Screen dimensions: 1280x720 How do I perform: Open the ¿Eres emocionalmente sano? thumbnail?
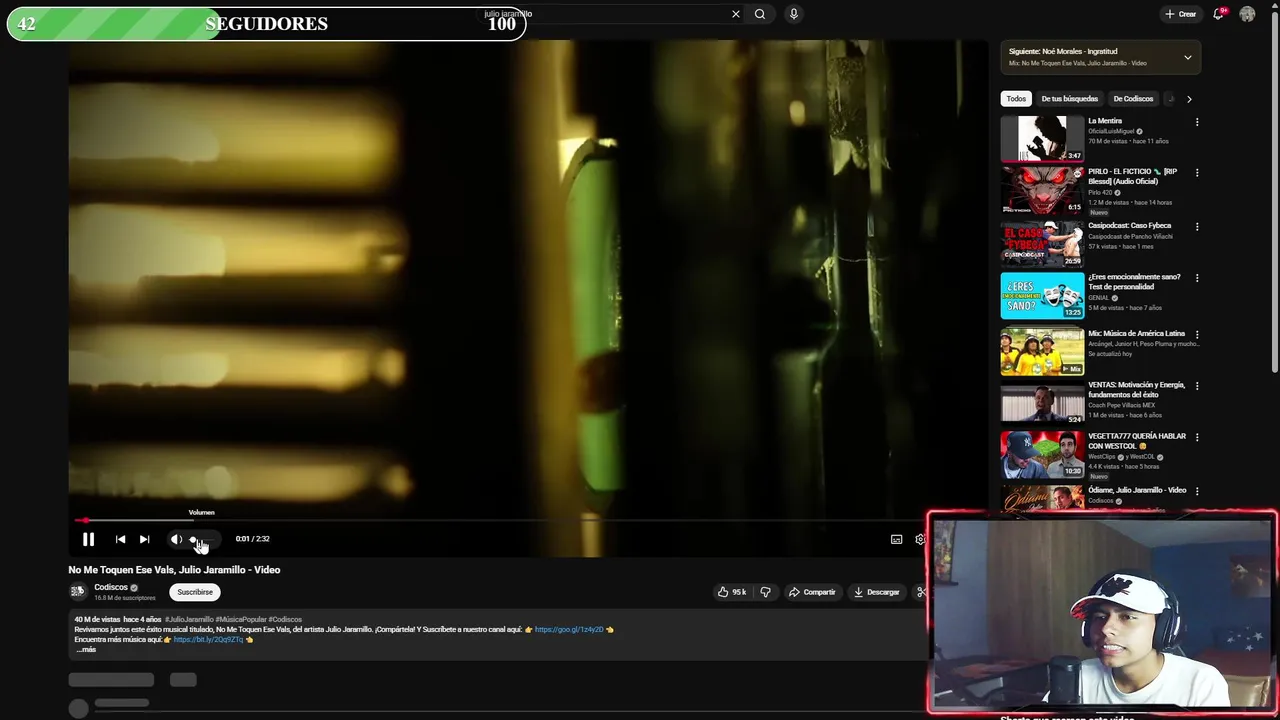tap(1042, 296)
